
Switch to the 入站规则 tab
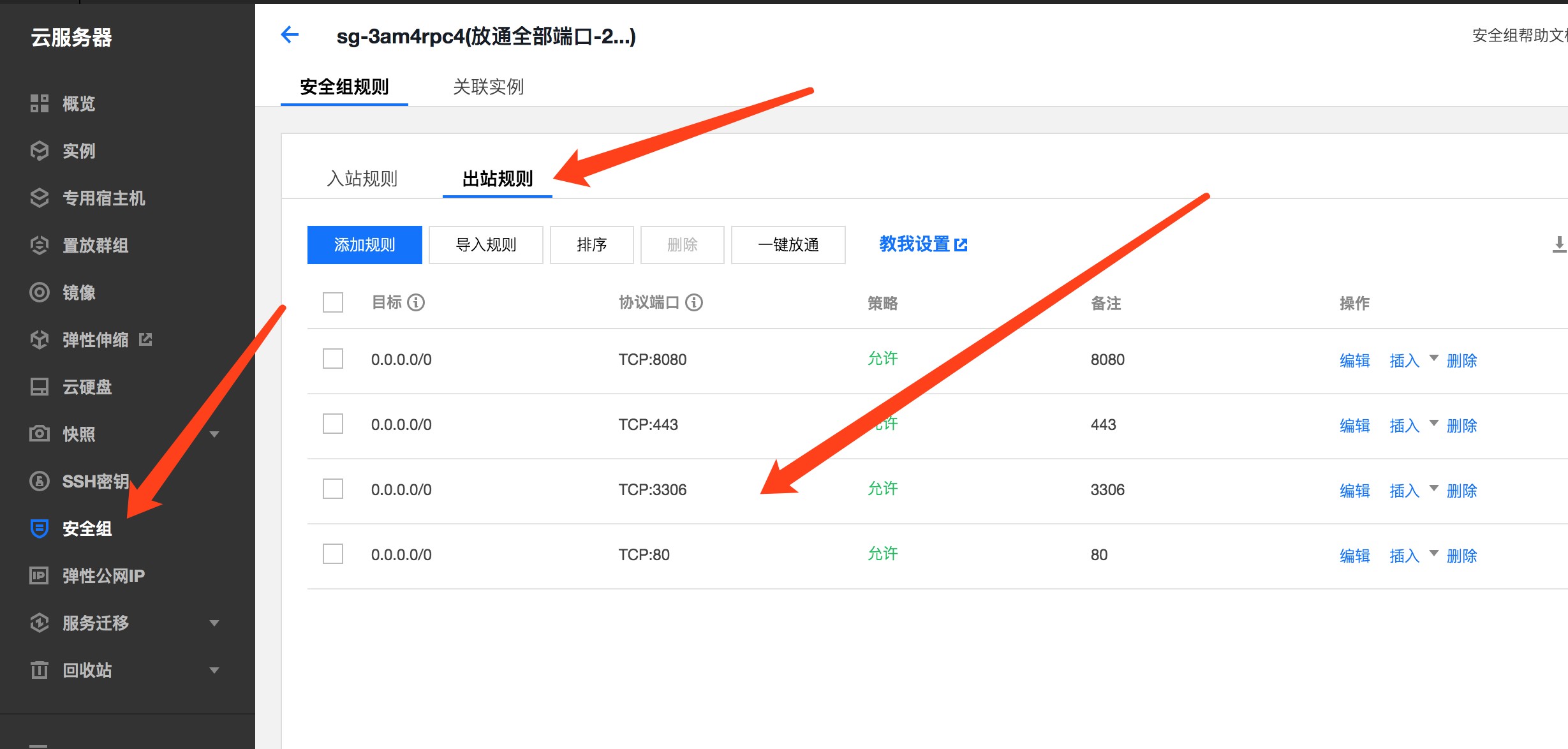(x=362, y=179)
